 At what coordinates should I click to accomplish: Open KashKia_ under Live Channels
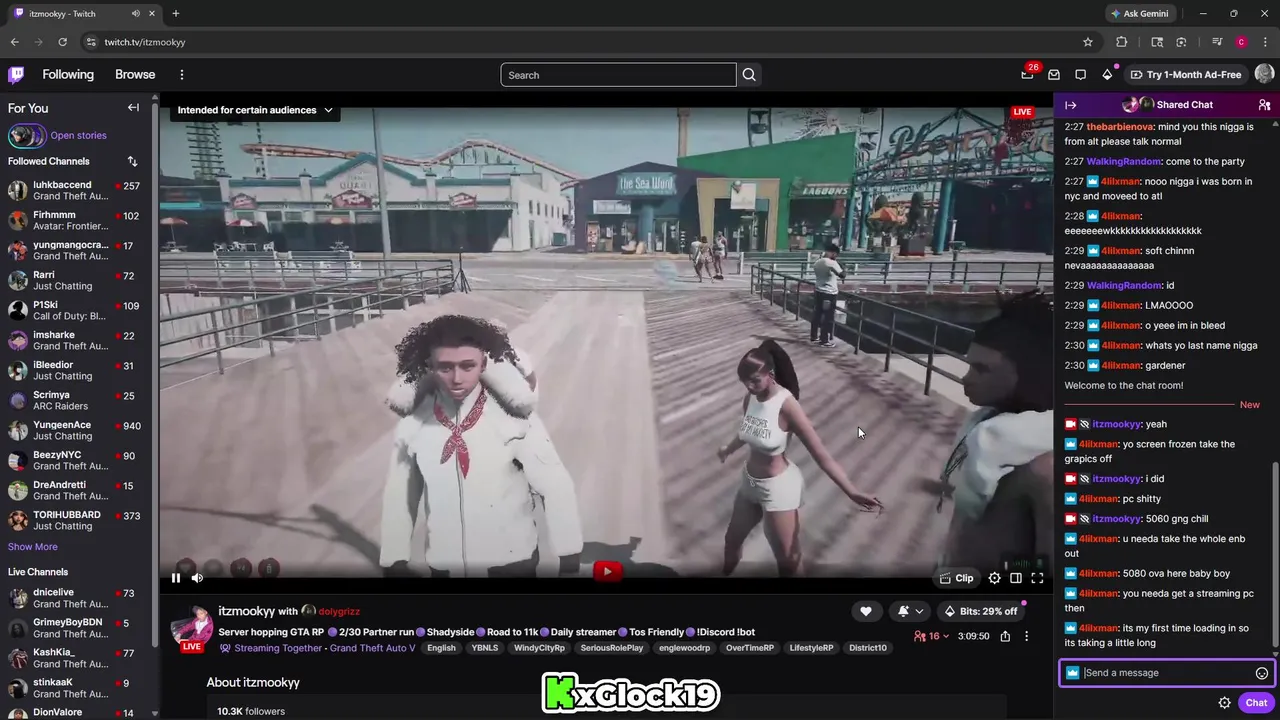click(x=75, y=658)
